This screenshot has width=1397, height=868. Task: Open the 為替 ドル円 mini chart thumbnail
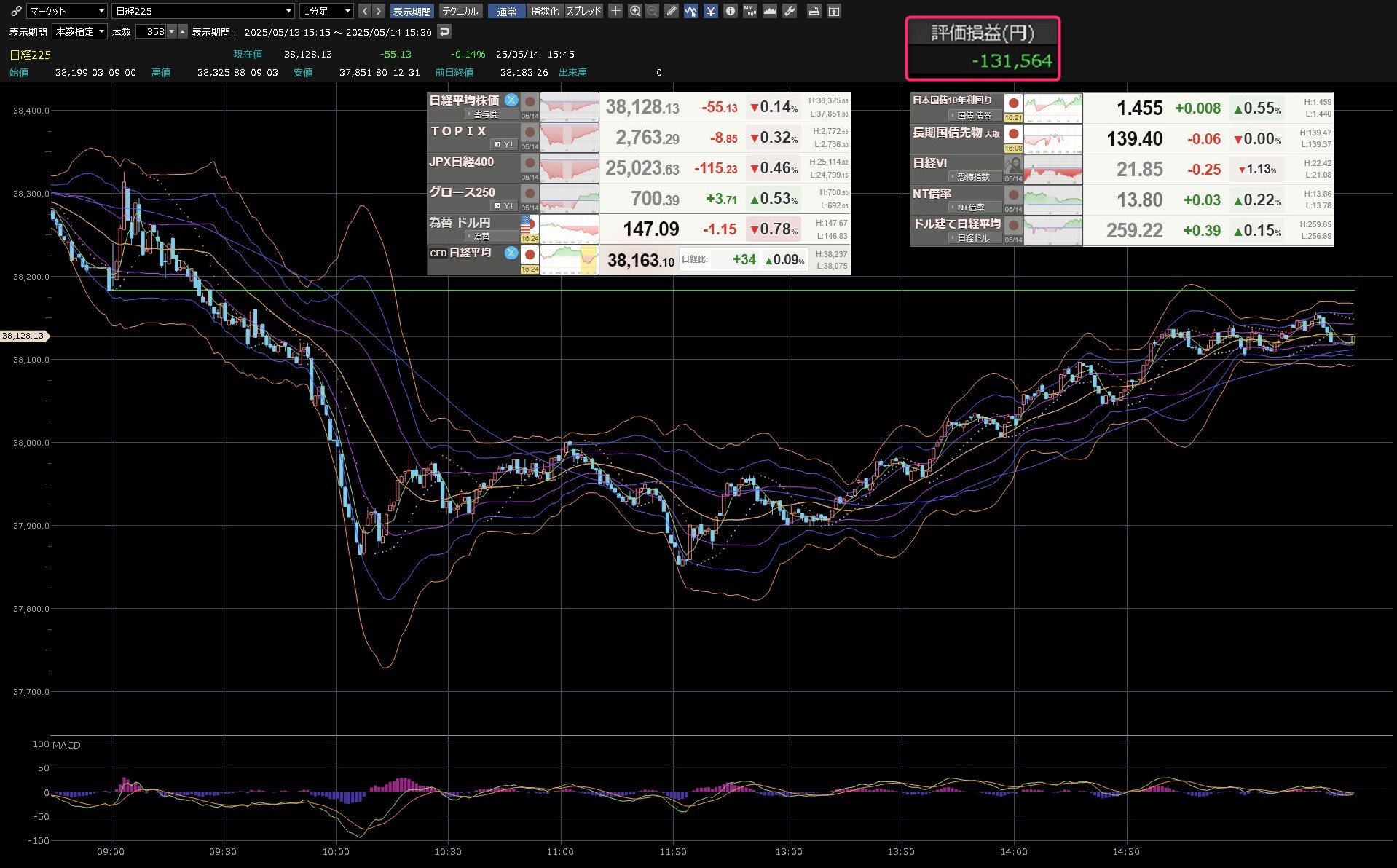pyautogui.click(x=570, y=229)
